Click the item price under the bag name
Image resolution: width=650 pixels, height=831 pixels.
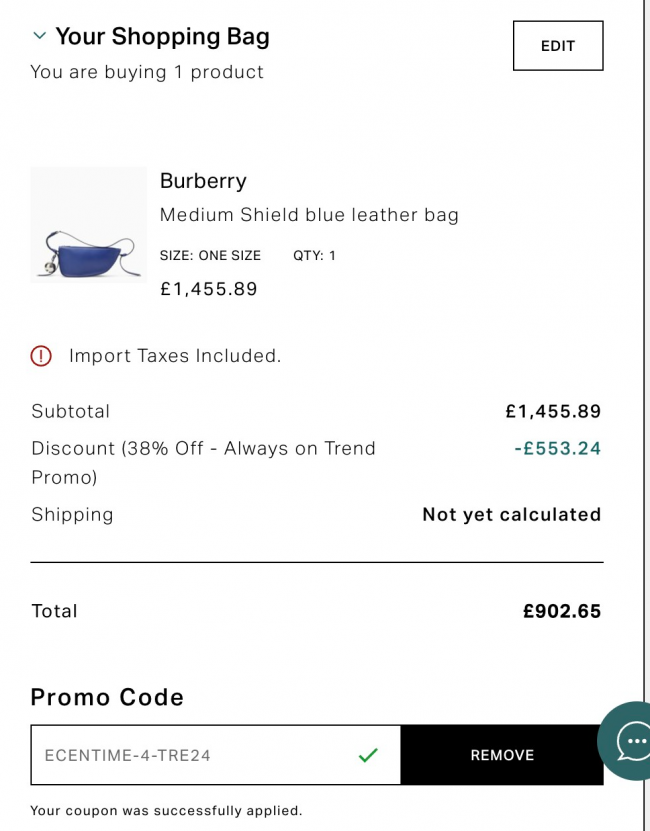208,289
